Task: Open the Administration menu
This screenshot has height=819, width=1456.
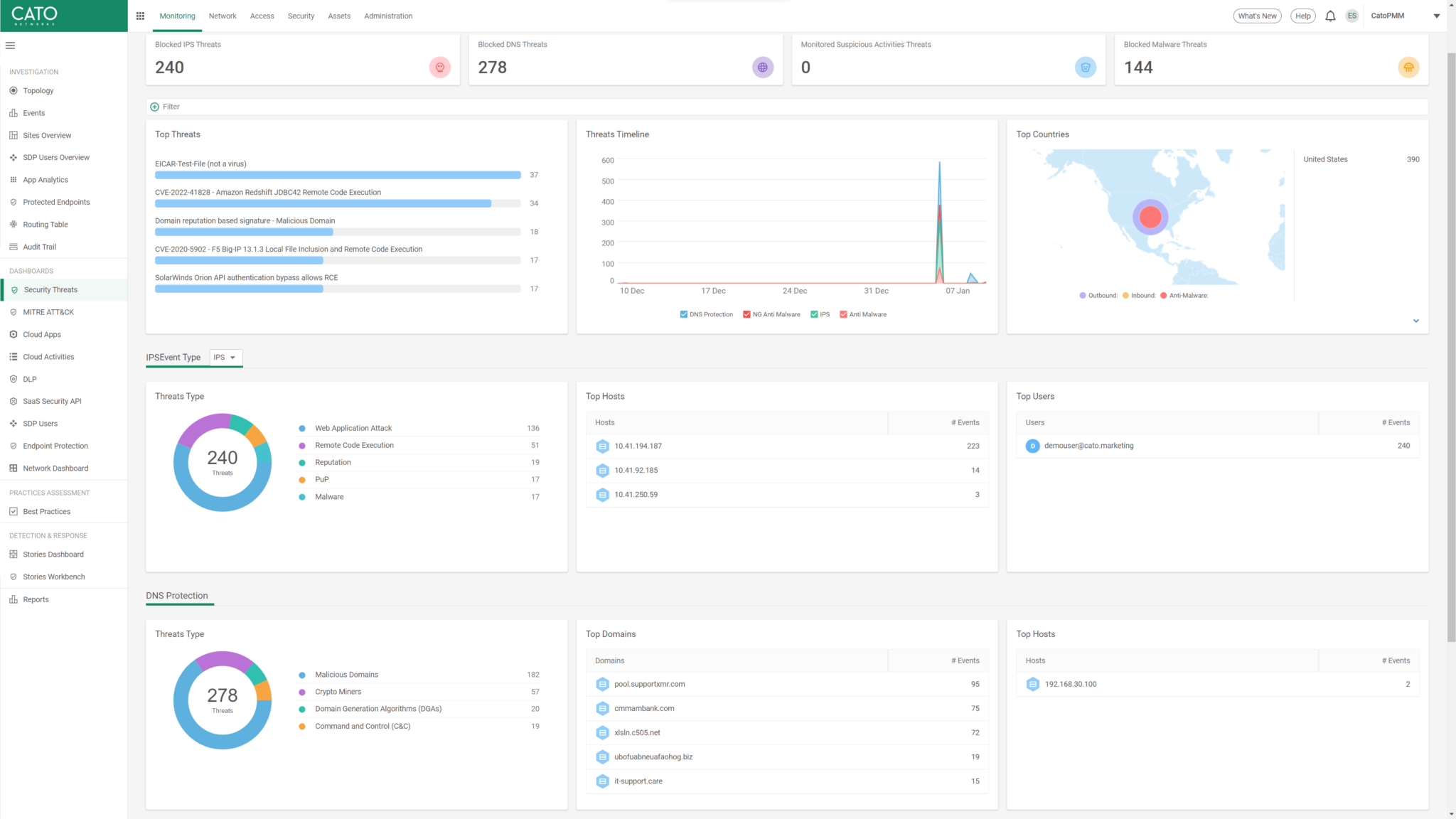Action: 388,16
